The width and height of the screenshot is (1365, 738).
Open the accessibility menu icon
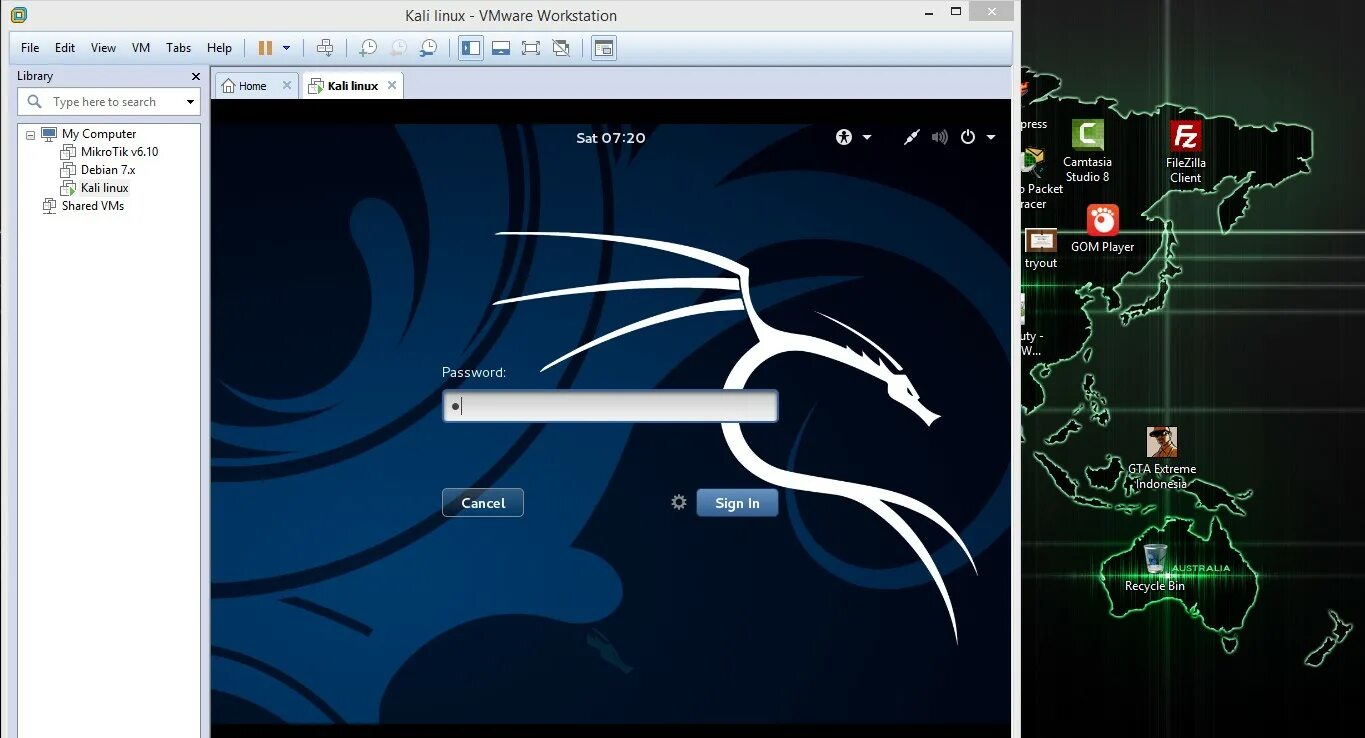point(844,137)
